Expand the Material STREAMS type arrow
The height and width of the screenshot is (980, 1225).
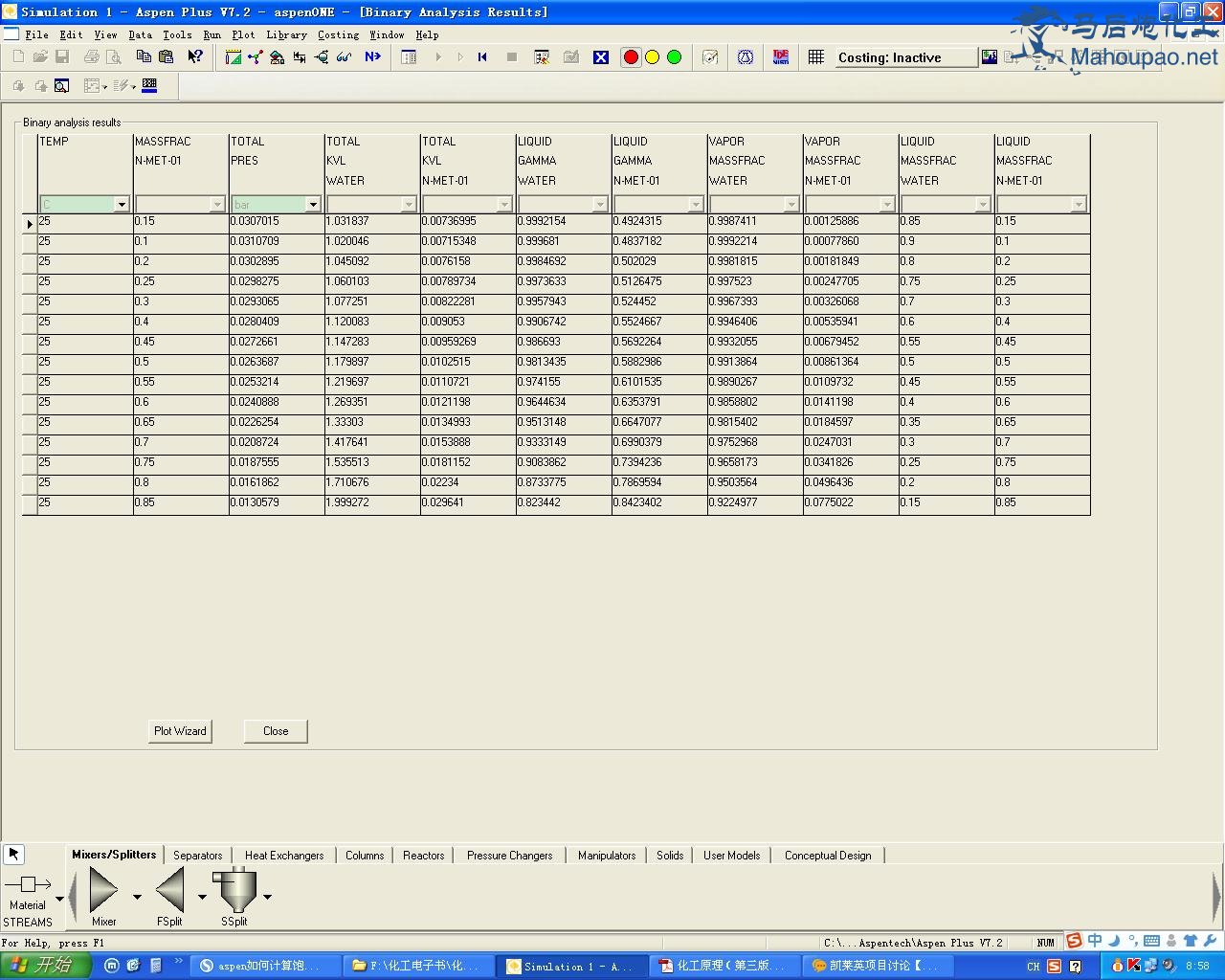click(x=59, y=899)
